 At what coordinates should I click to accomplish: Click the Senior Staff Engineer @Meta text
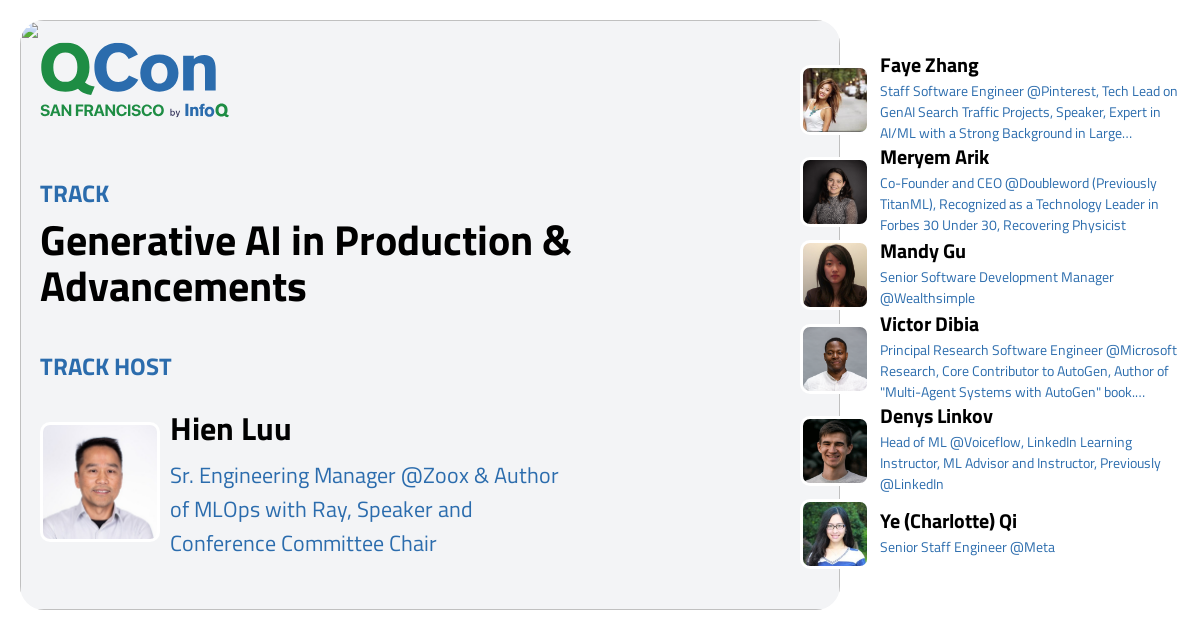[967, 547]
